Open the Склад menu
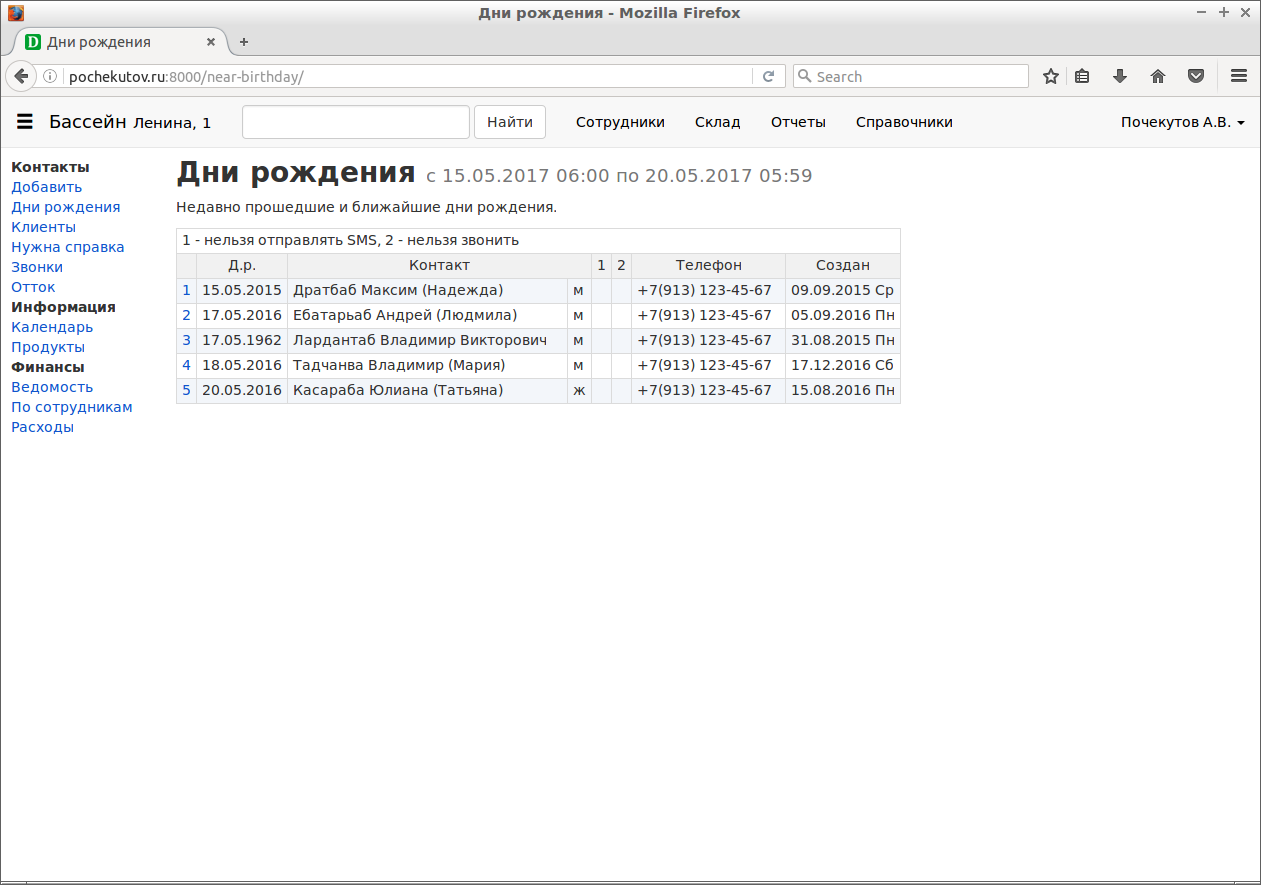The width and height of the screenshot is (1261, 885). pyautogui.click(x=718, y=122)
